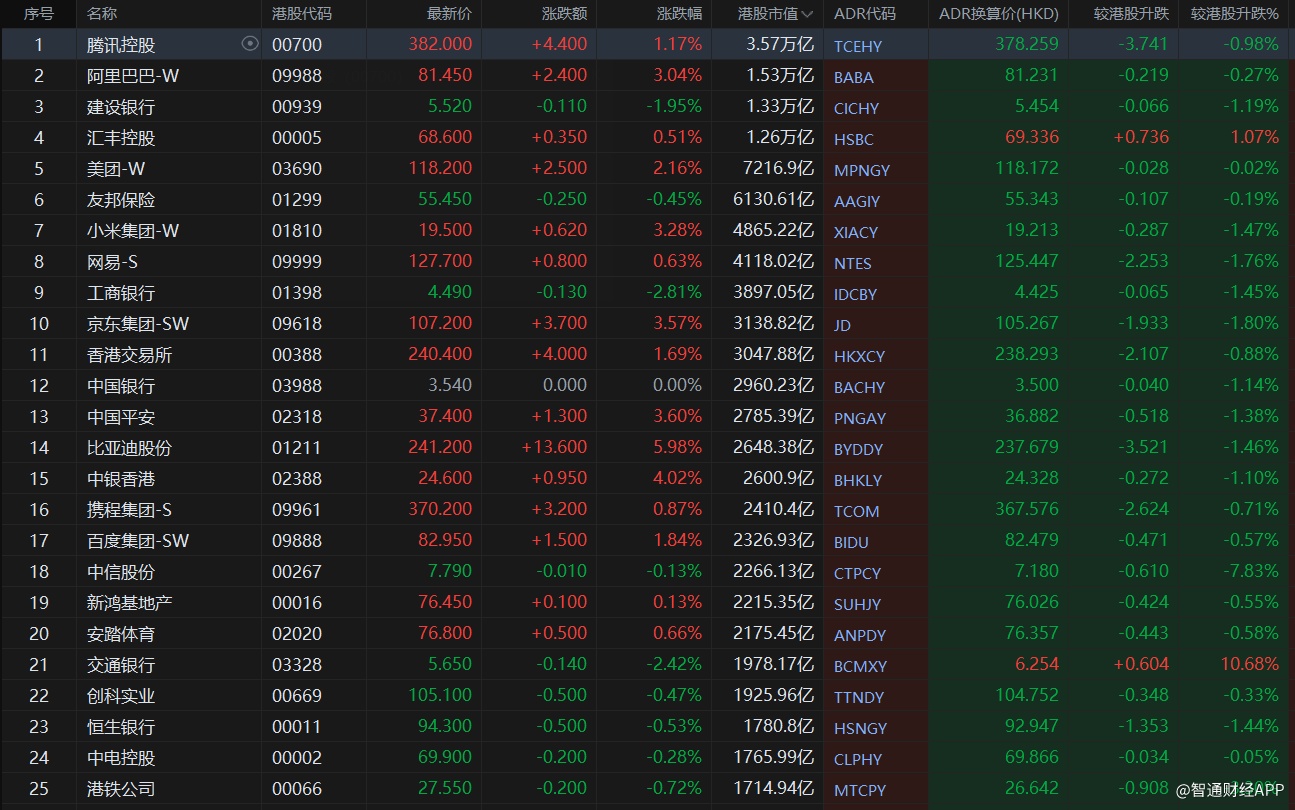
Task: Select the 建设银行 stock name
Action: coord(121,107)
